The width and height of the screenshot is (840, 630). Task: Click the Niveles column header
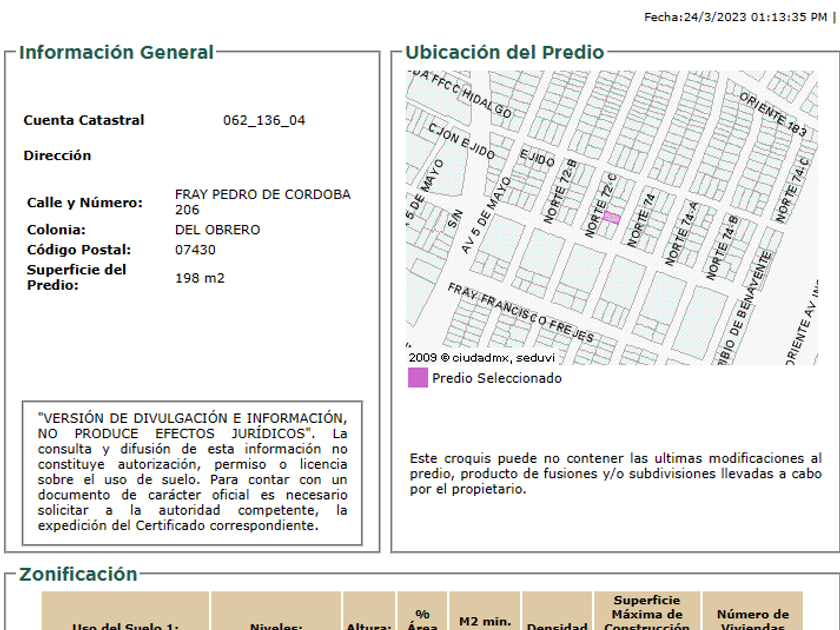(276, 626)
